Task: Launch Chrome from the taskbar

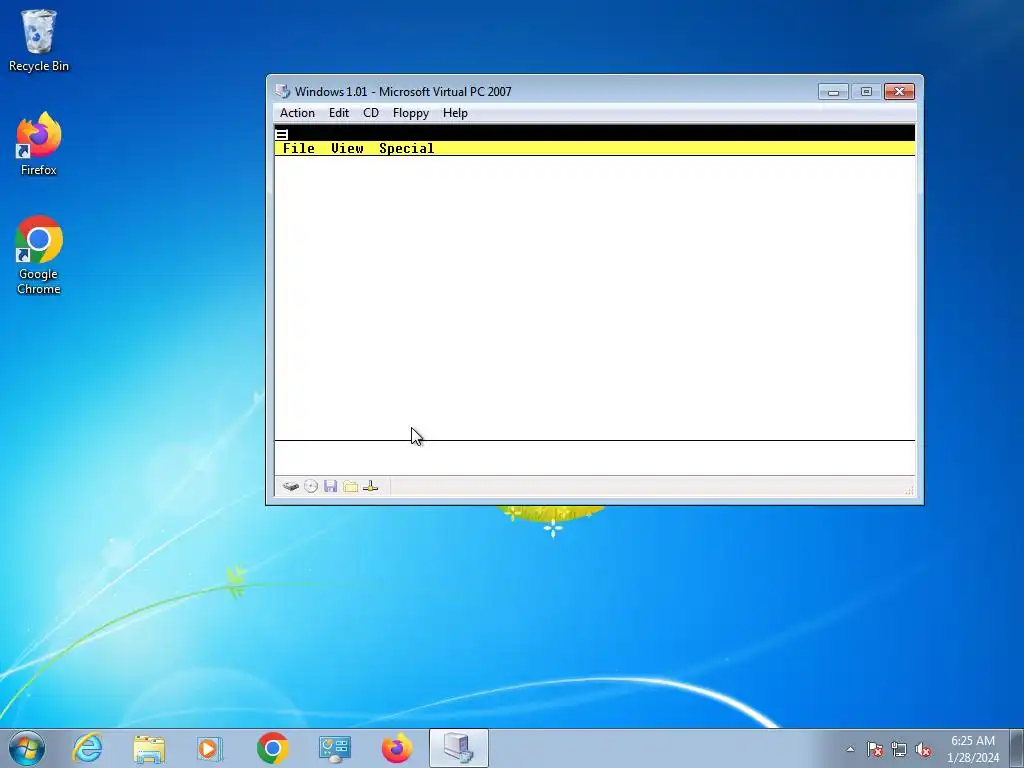Action: 272,748
